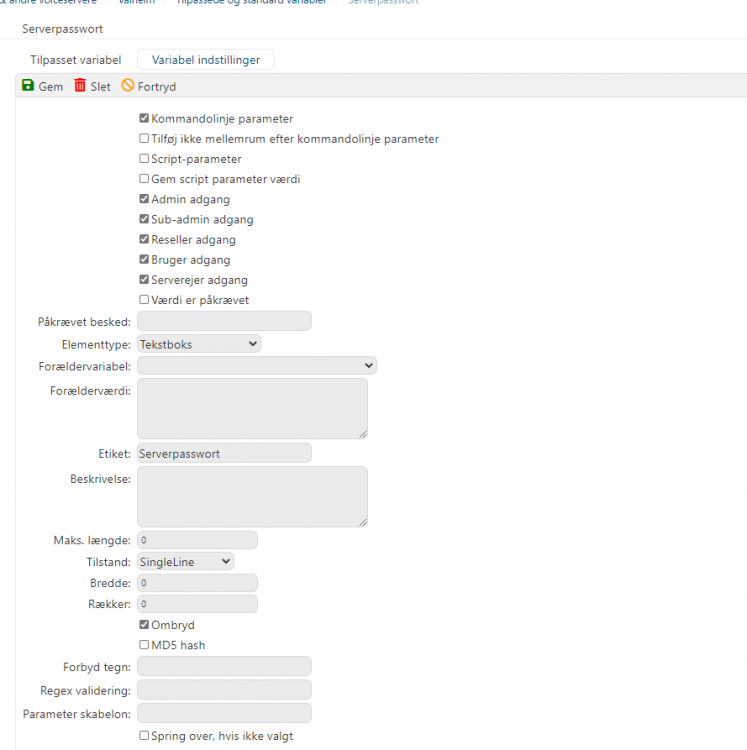
Task: Select the Tilpasset variabel tab
Action: [x=76, y=60]
